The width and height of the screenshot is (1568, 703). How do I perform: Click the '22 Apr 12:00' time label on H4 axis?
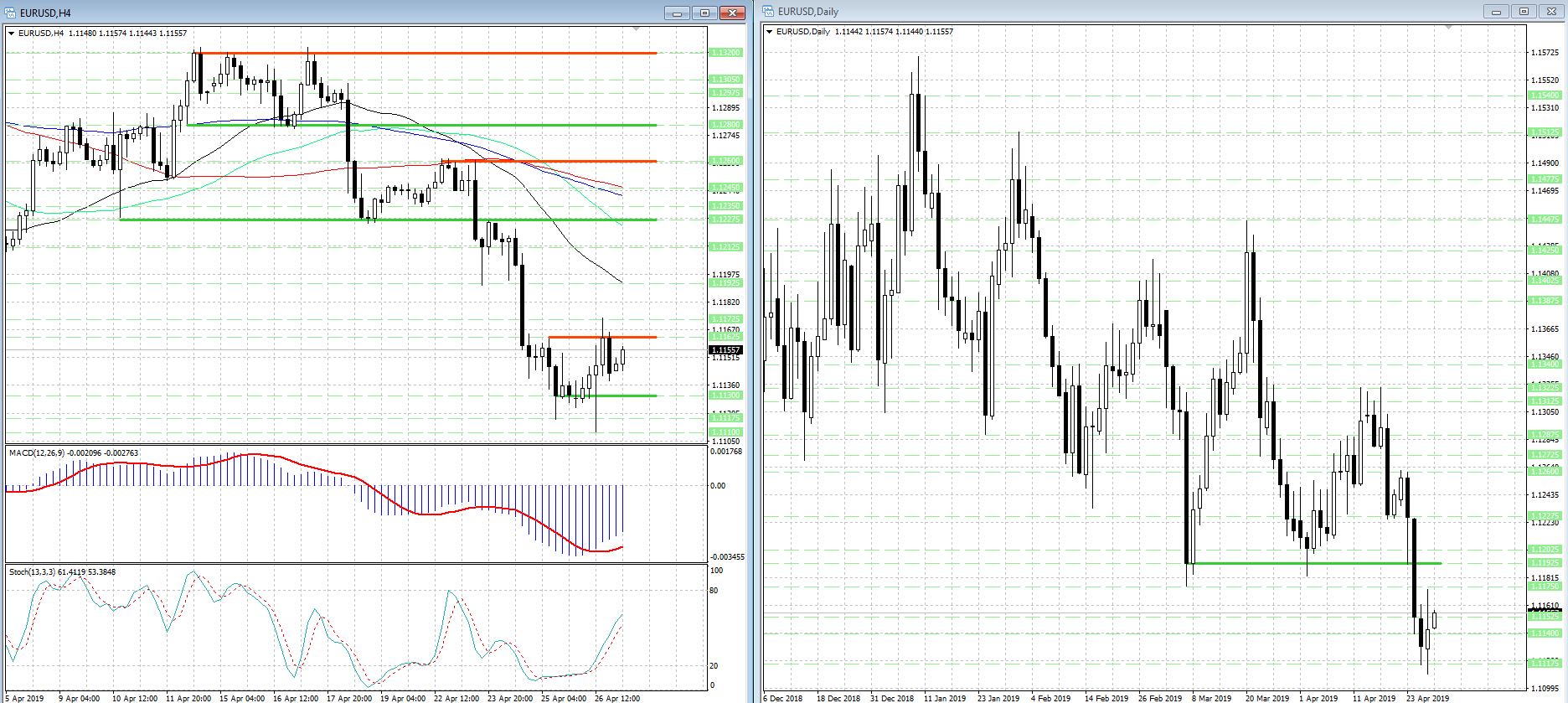[x=456, y=698]
